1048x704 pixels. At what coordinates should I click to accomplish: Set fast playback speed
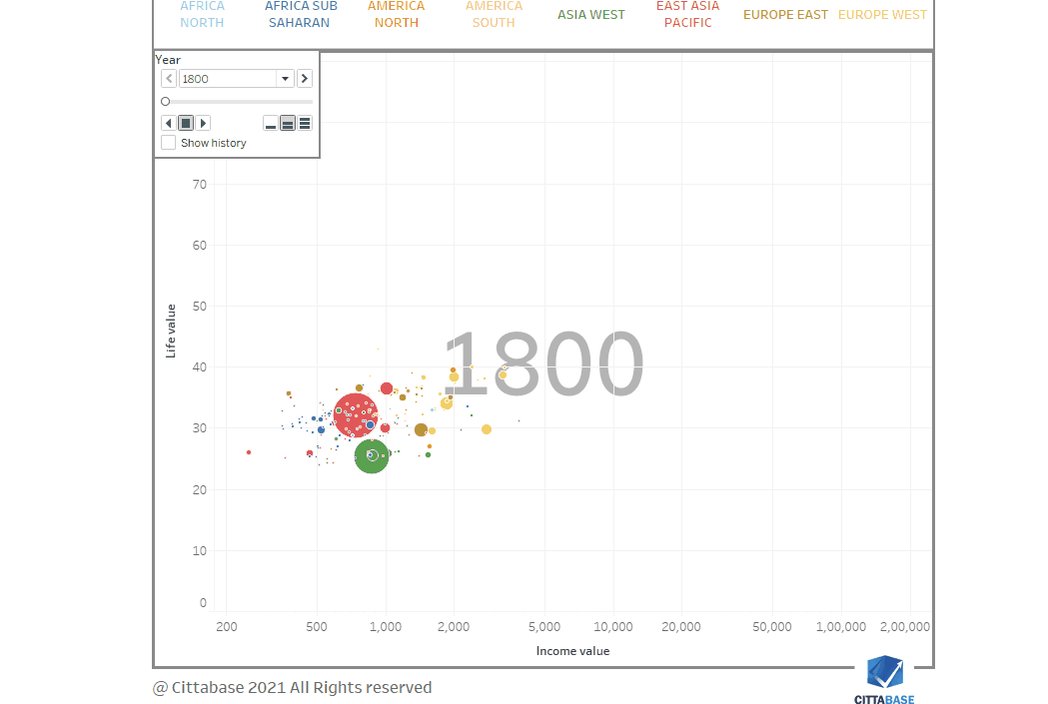click(x=305, y=123)
